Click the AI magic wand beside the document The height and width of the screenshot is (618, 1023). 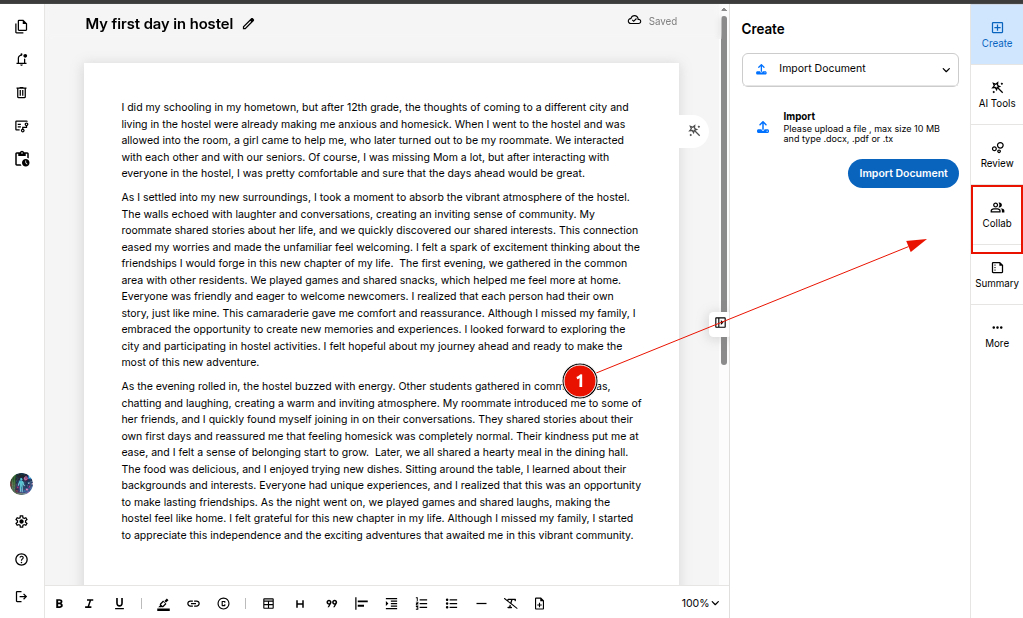click(x=695, y=131)
